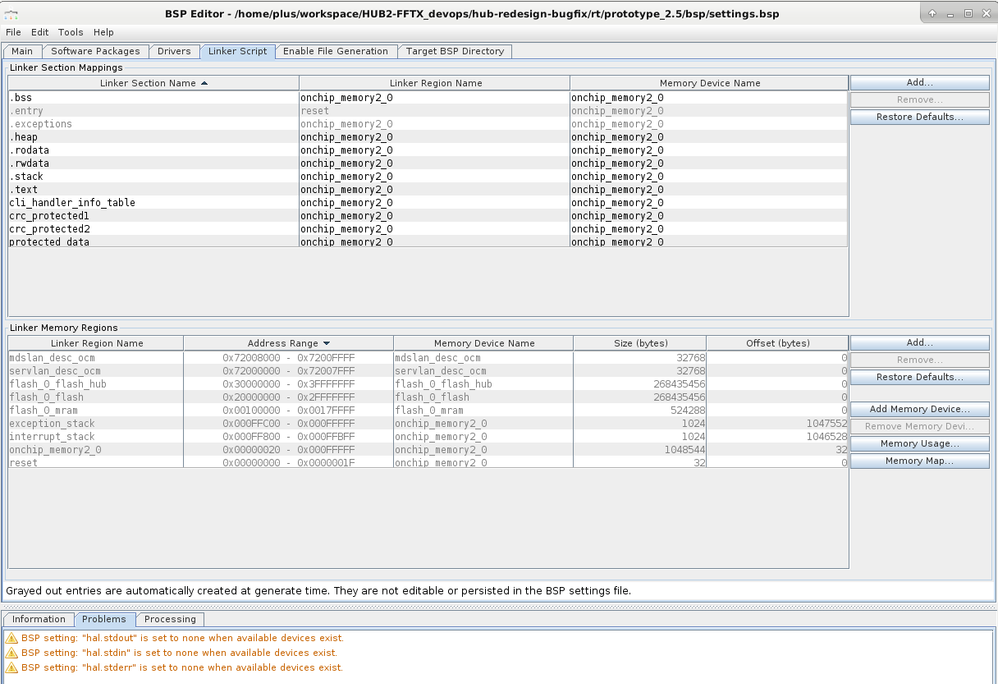This screenshot has width=998, height=684.
Task: Click the Add Memory Device button
Action: [919, 409]
